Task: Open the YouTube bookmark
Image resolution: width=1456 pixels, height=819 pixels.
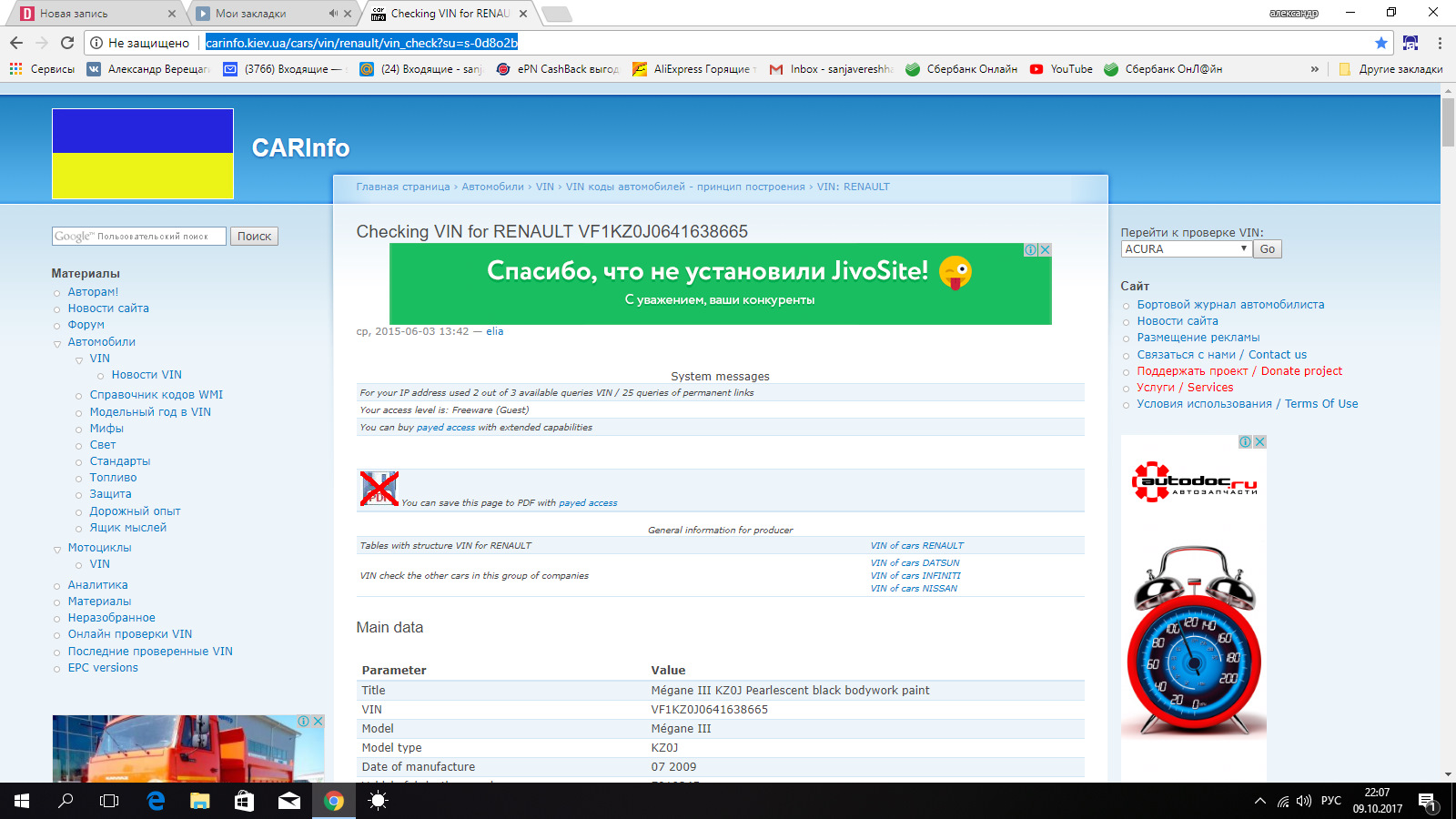Action: coord(1061,69)
